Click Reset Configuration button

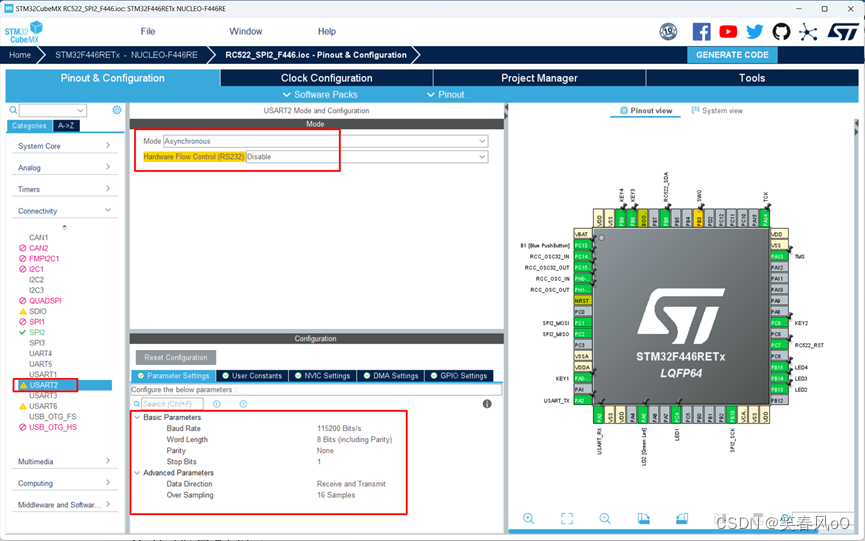tap(176, 357)
